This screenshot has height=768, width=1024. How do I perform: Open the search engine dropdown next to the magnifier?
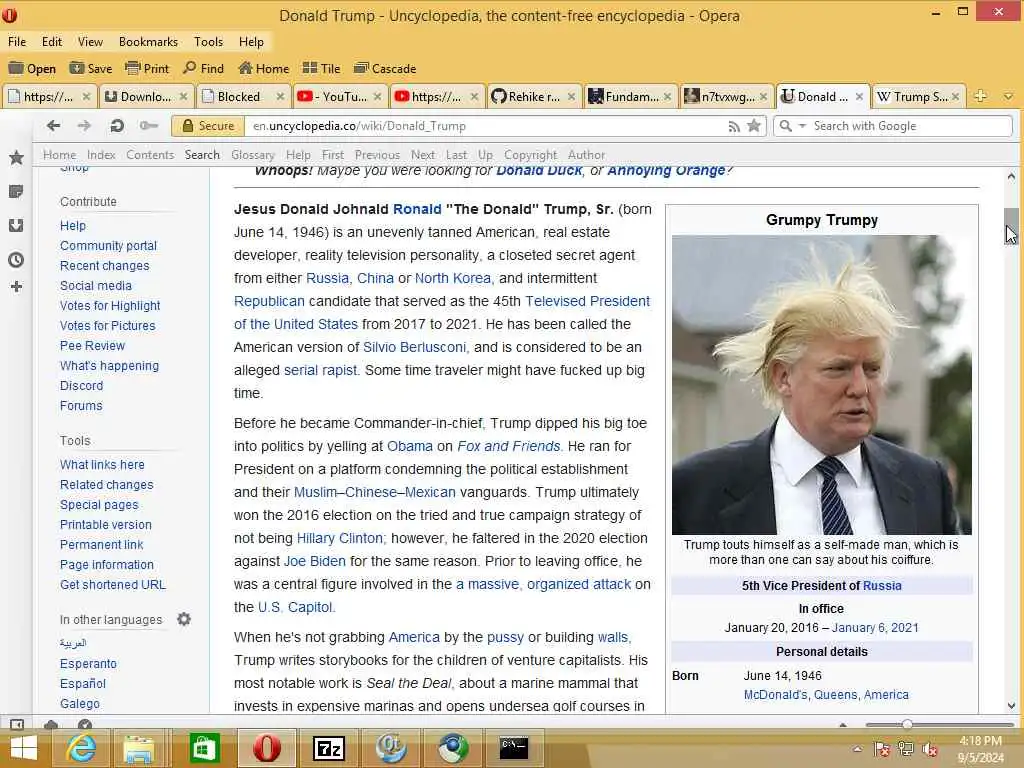(803, 126)
